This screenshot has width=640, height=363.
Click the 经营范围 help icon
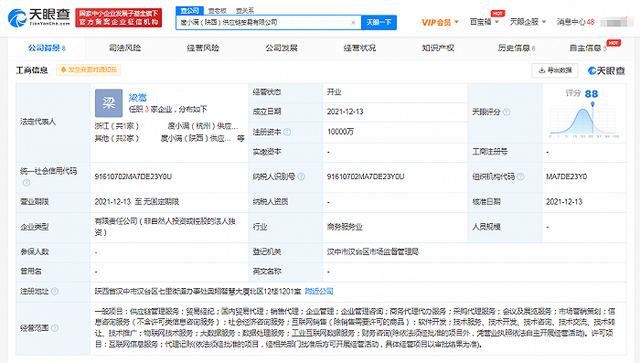[x=54, y=328]
